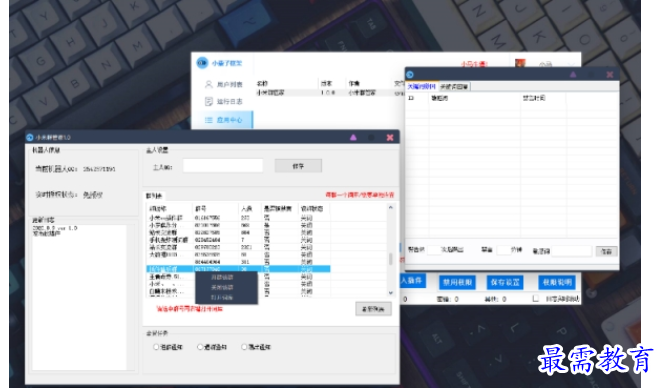
Task: Close the right-hand window with its X
Action: 610,74
